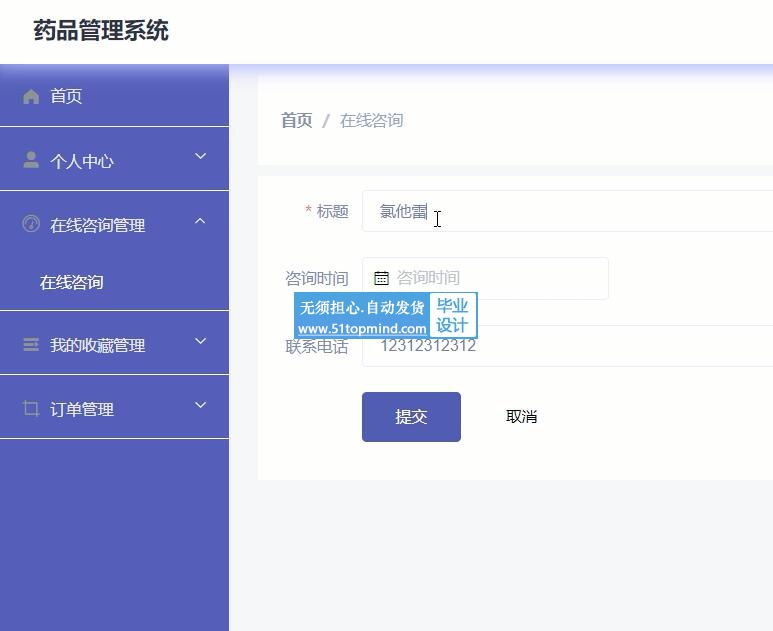The height and width of the screenshot is (631, 773).
Task: Click the home icon beside 首页
Action: coord(31,97)
